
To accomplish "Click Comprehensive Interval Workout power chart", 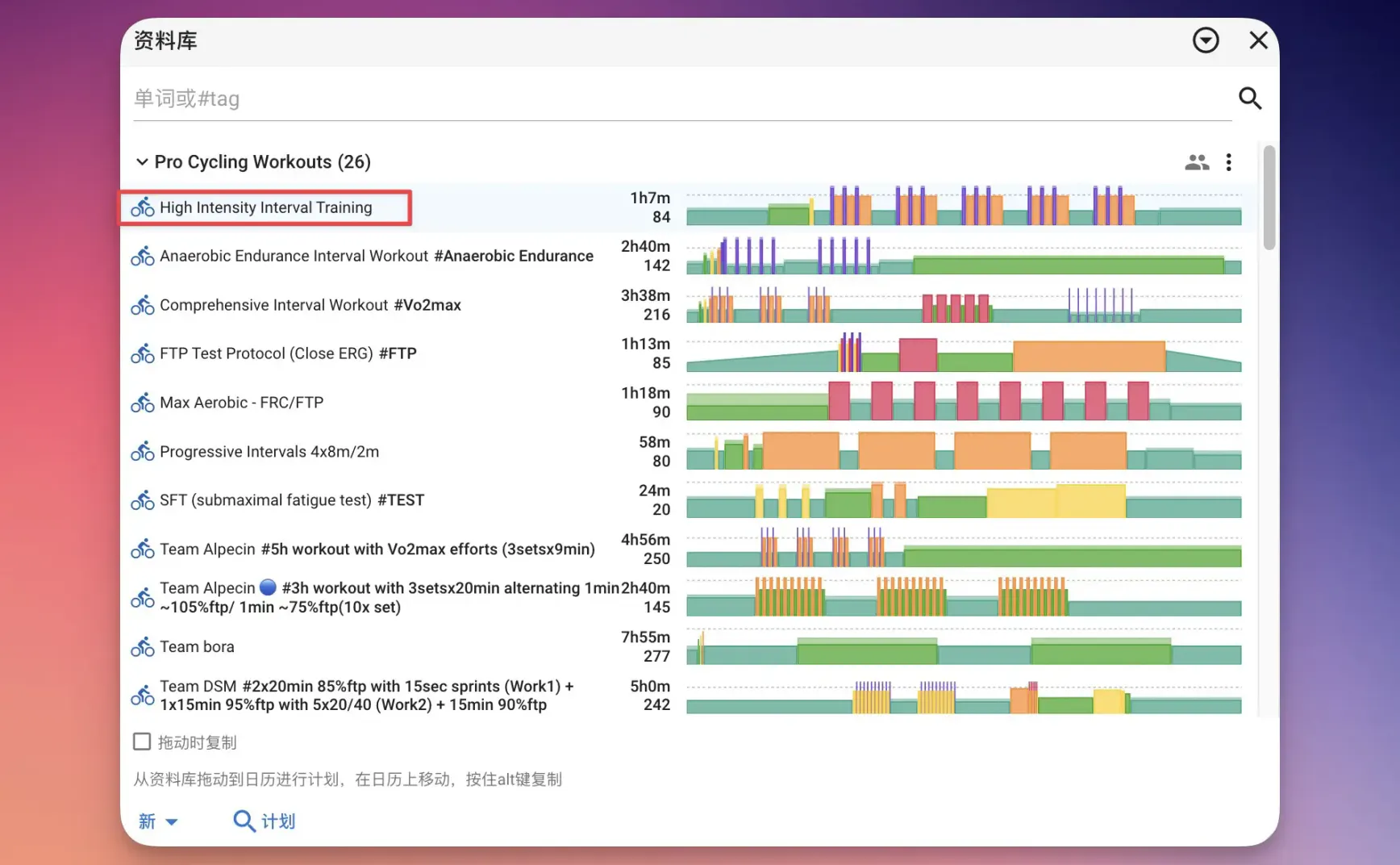I will (964, 305).
